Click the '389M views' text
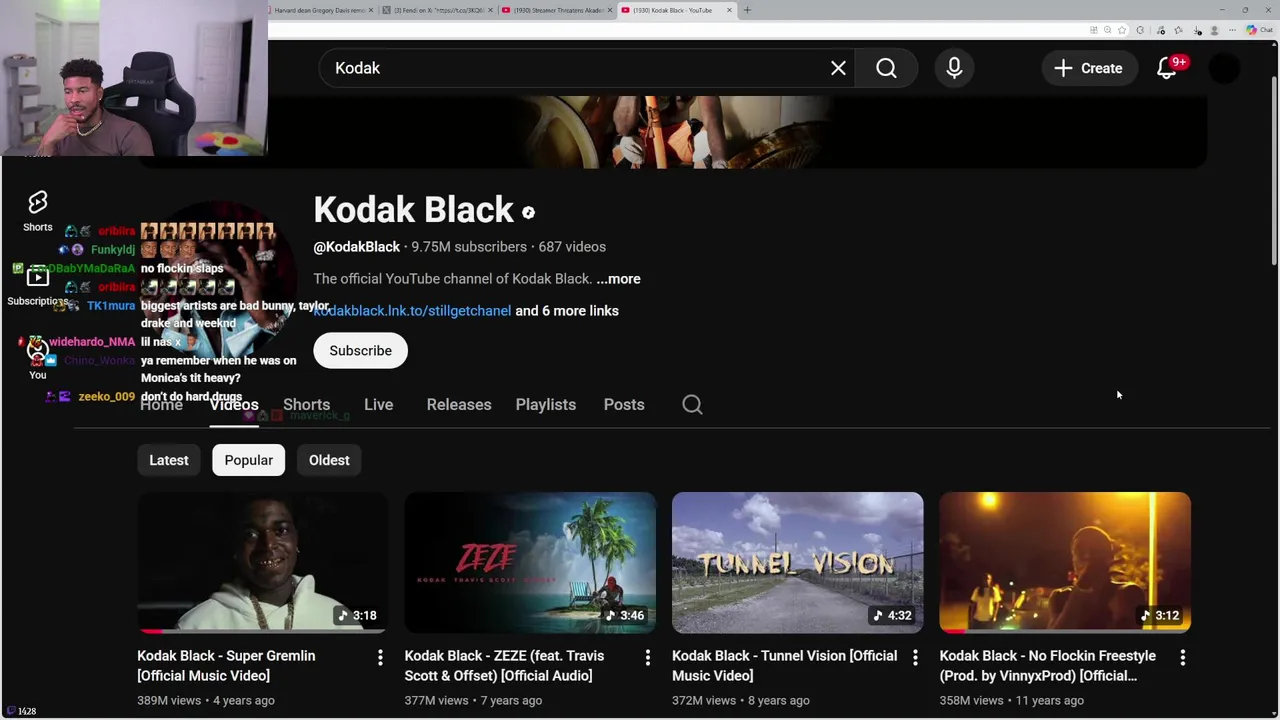This screenshot has width=1280, height=720. pos(169,700)
